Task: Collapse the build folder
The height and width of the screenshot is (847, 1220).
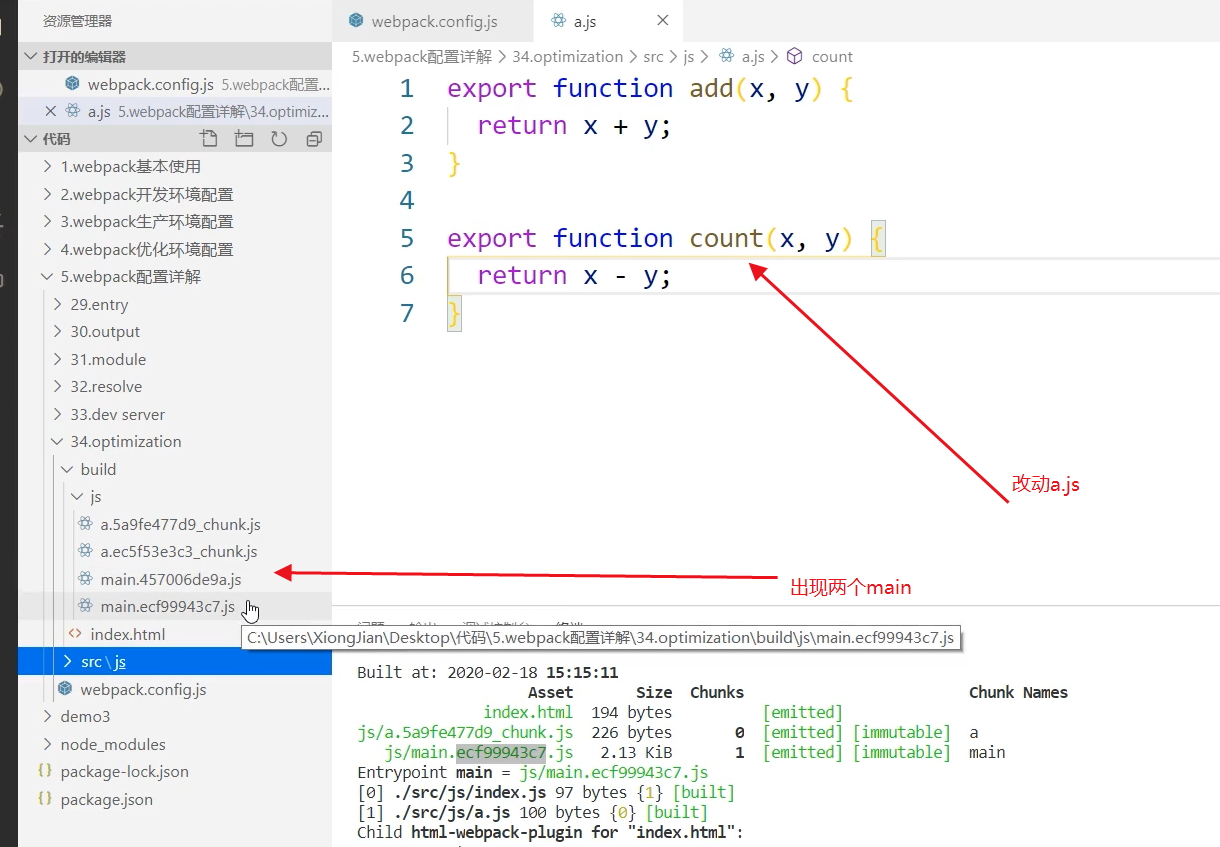Action: [x=175, y=469]
